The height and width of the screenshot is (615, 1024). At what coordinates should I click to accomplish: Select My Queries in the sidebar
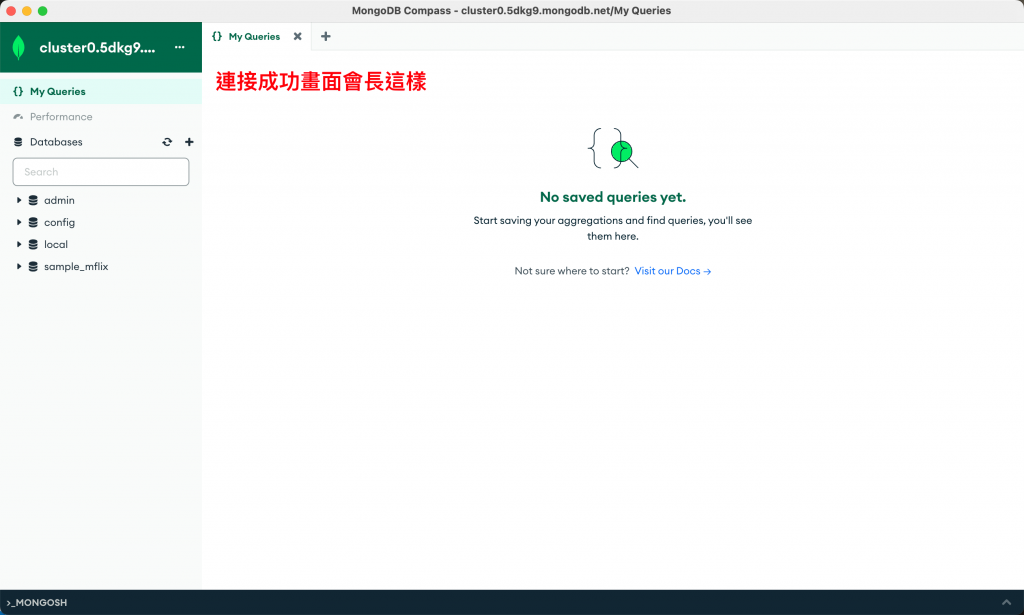(x=101, y=91)
